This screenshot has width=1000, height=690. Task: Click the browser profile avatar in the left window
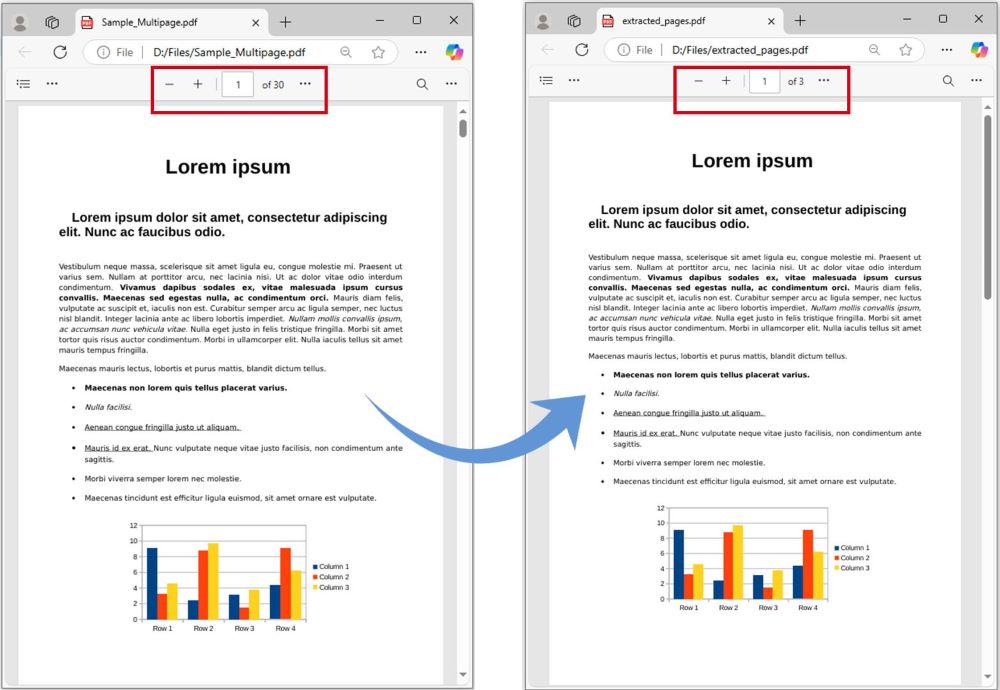21,21
